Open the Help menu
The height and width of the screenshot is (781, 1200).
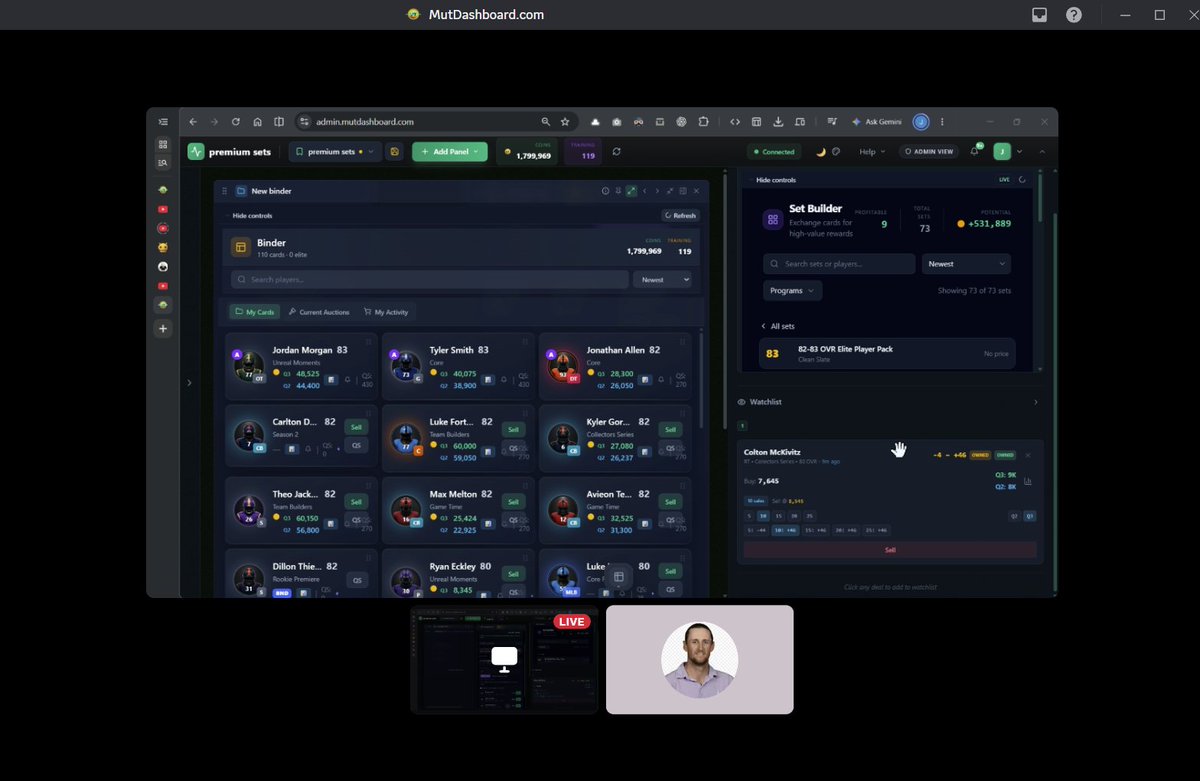[x=871, y=152]
